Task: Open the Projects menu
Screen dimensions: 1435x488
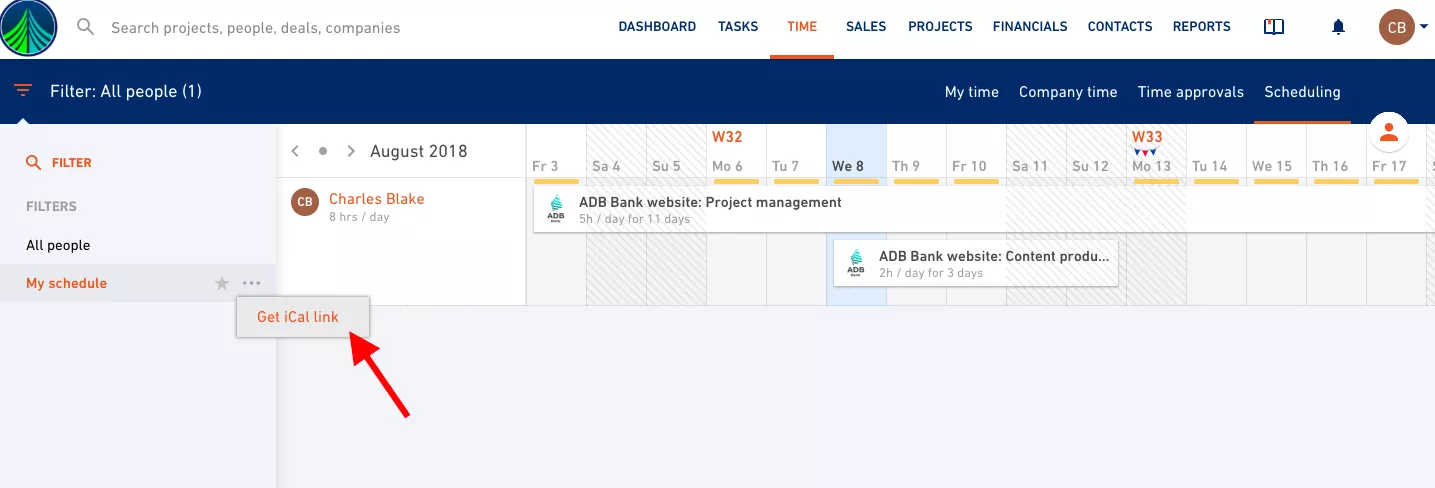Action: pos(940,27)
